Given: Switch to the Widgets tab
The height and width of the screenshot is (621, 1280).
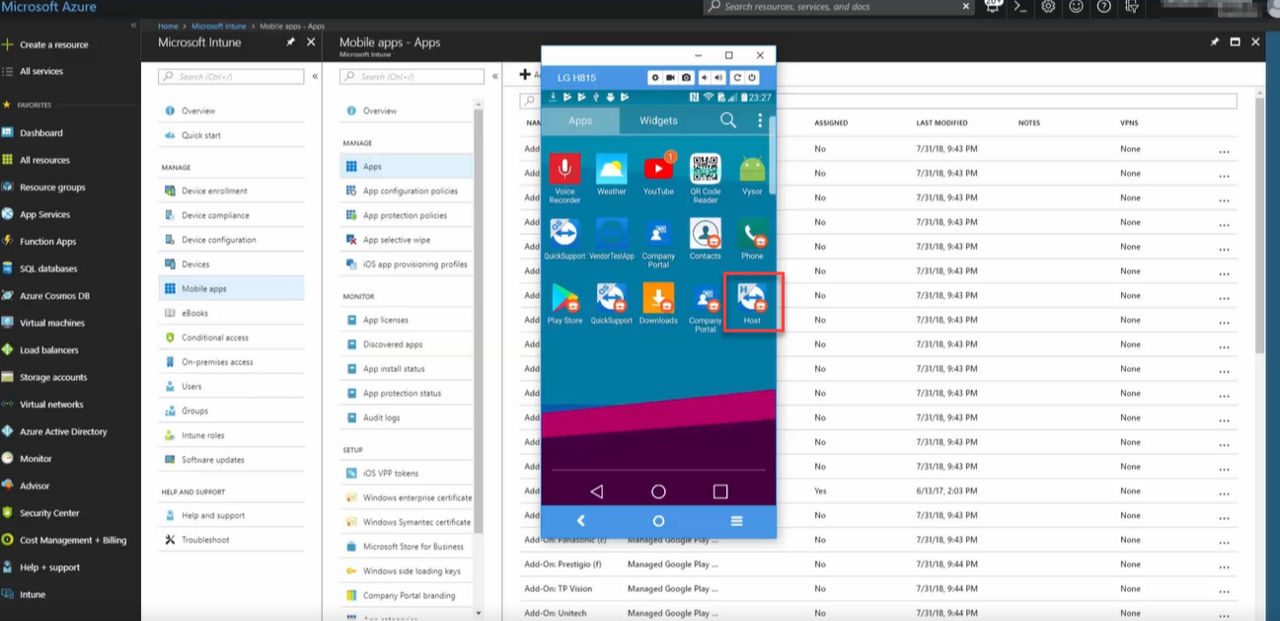Looking at the screenshot, I should coord(658,120).
